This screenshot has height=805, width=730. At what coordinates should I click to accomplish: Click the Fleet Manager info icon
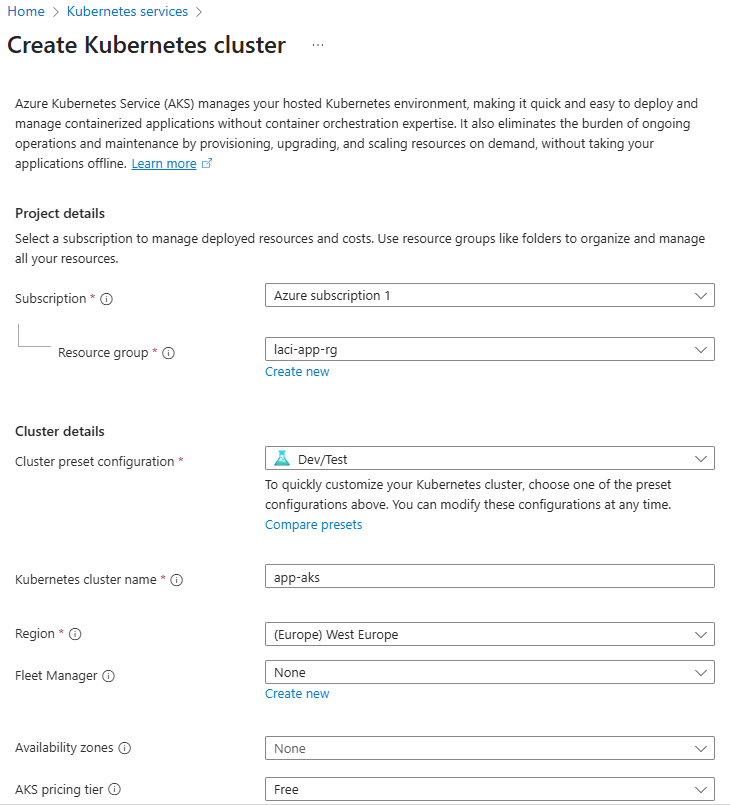109,676
